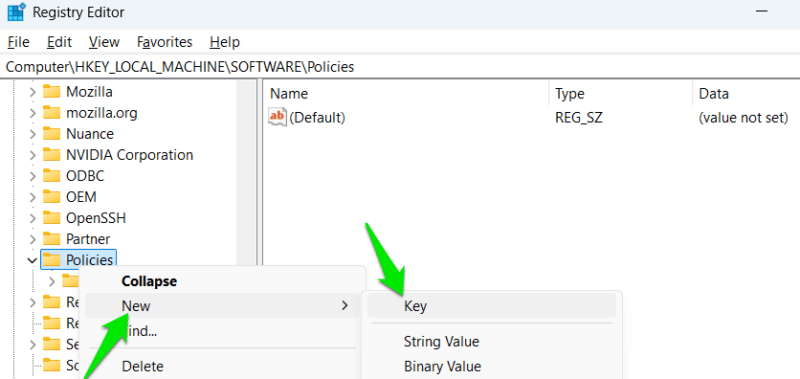The image size is (800, 379).
Task: Select the mozilla.org tree entry
Action: tap(102, 113)
